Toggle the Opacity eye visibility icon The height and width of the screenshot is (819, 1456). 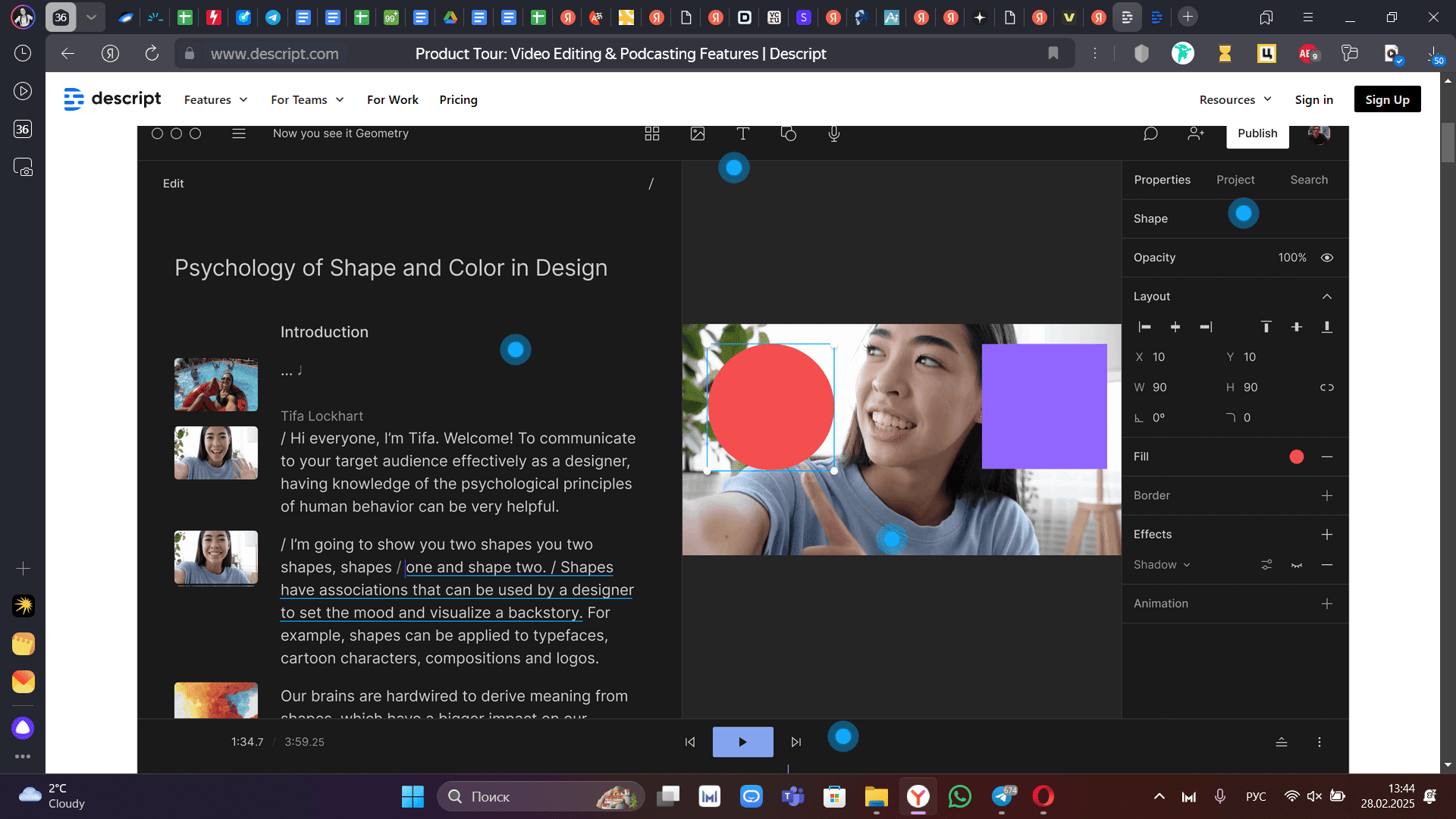click(1326, 258)
